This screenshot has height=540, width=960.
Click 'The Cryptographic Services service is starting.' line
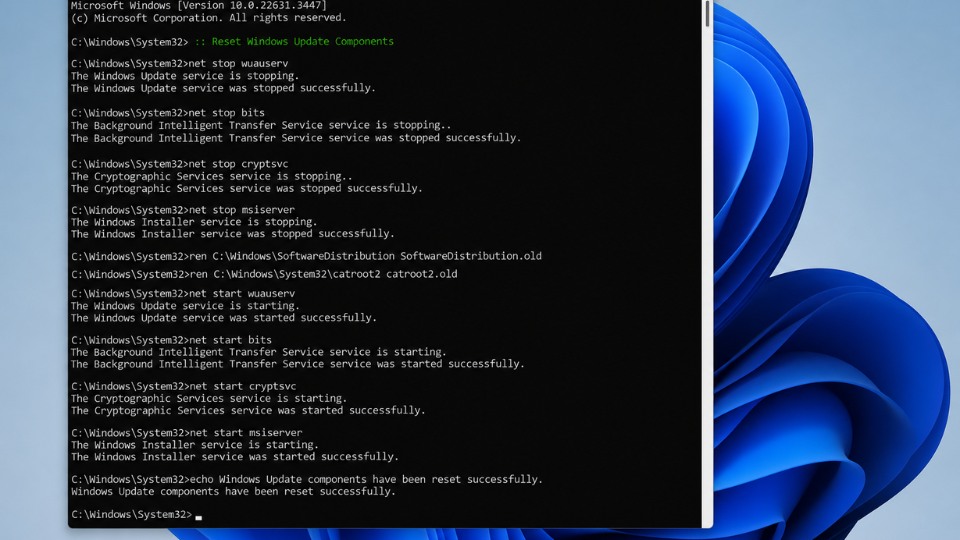click(209, 399)
